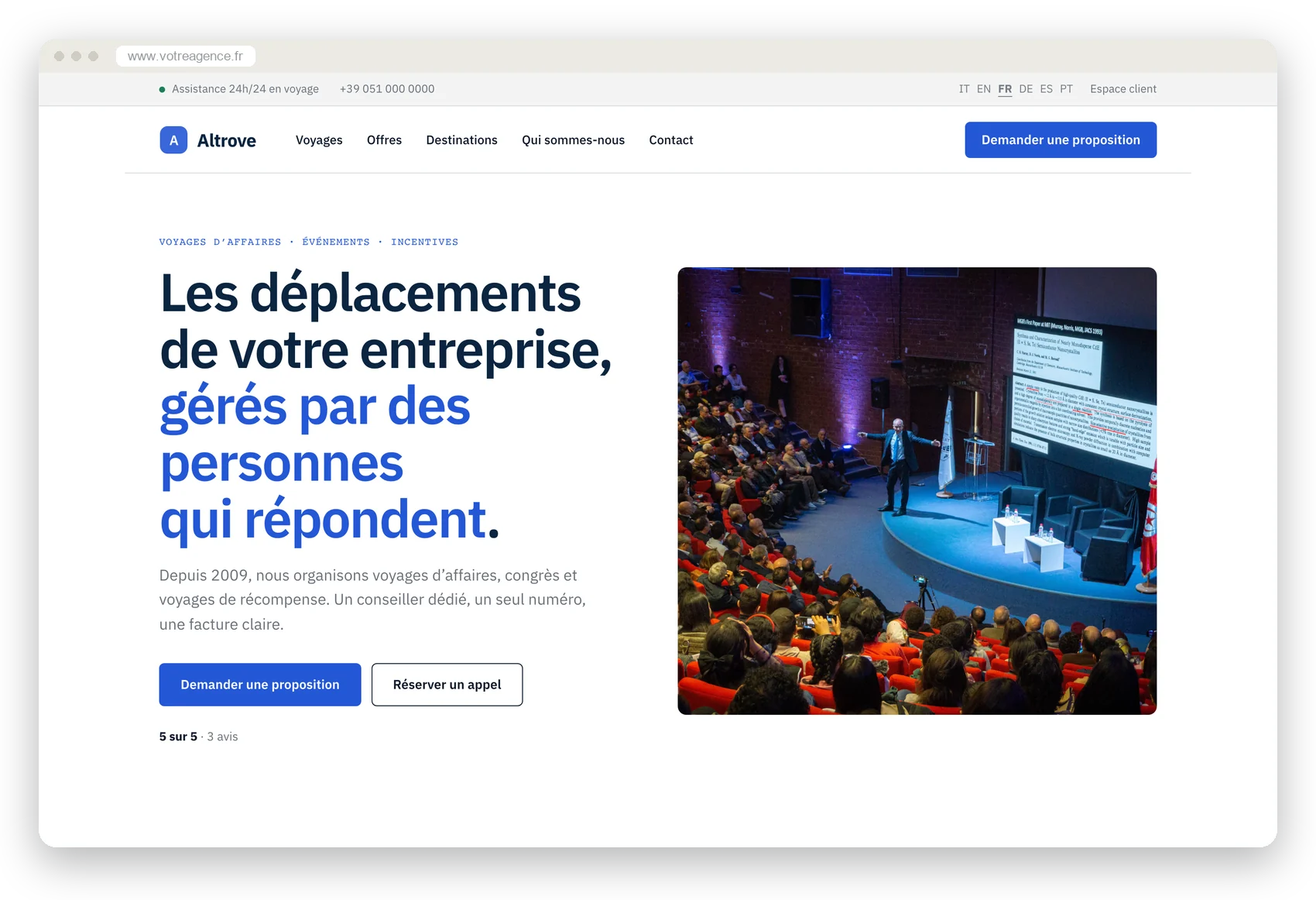This screenshot has height=900, width=1316.
Task: Click the Altrove brand name
Action: [x=226, y=140]
